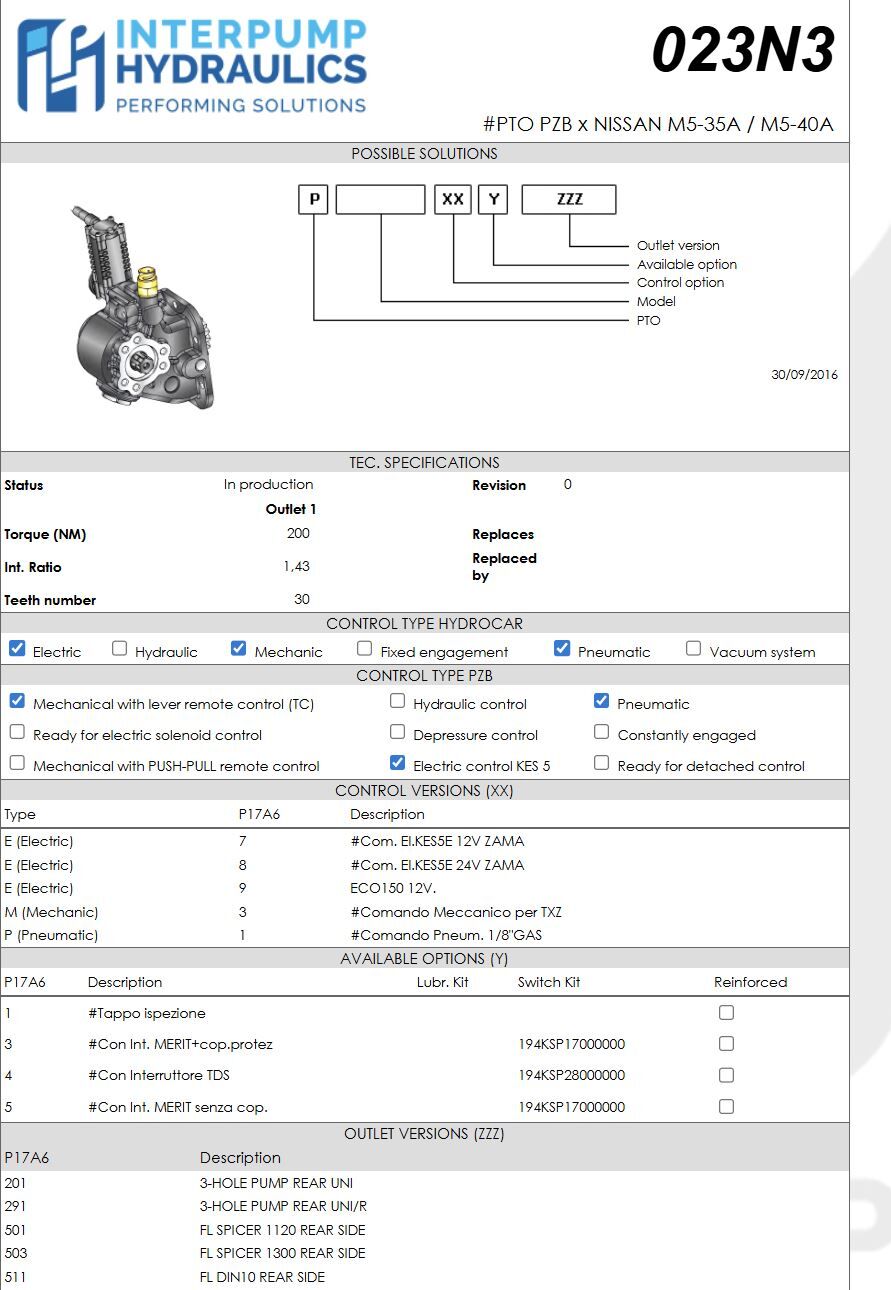
Task: Check the Constantly engaged option
Action: point(601,732)
